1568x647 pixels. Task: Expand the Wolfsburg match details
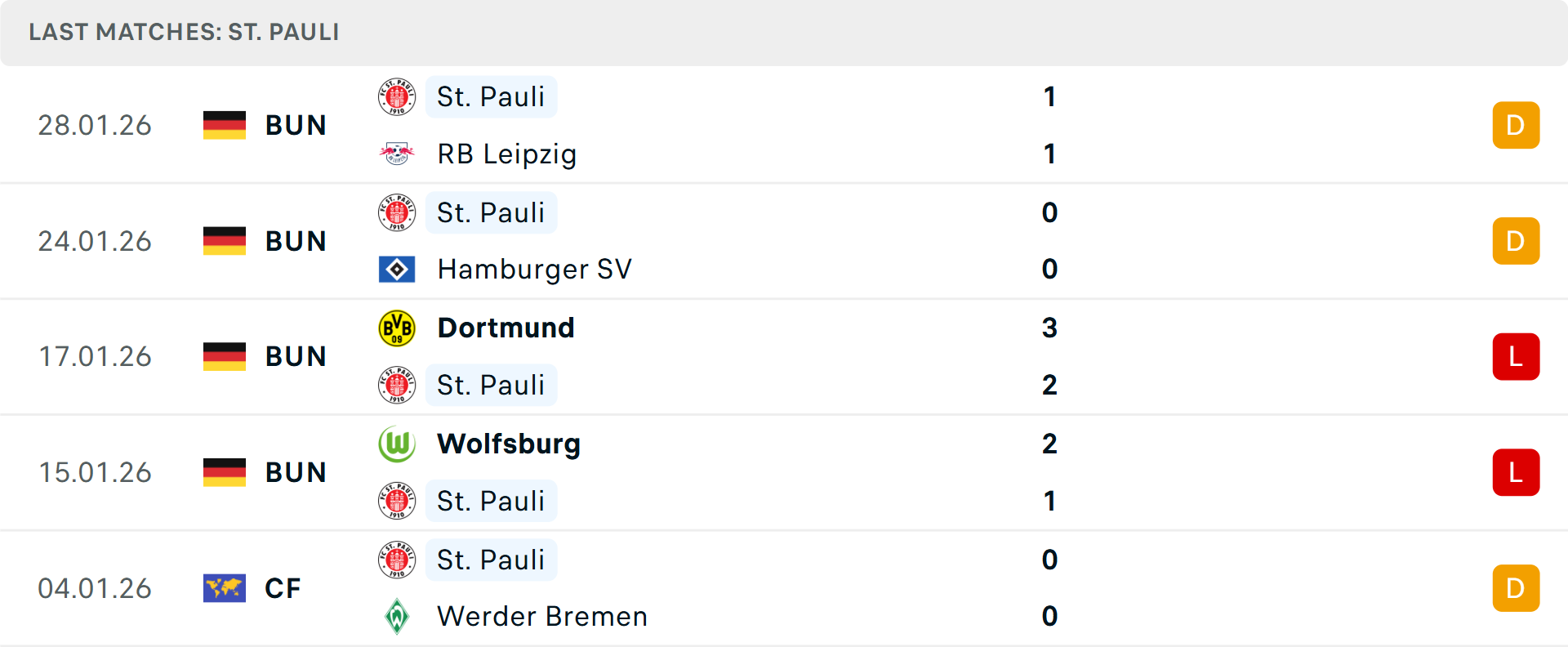(784, 472)
